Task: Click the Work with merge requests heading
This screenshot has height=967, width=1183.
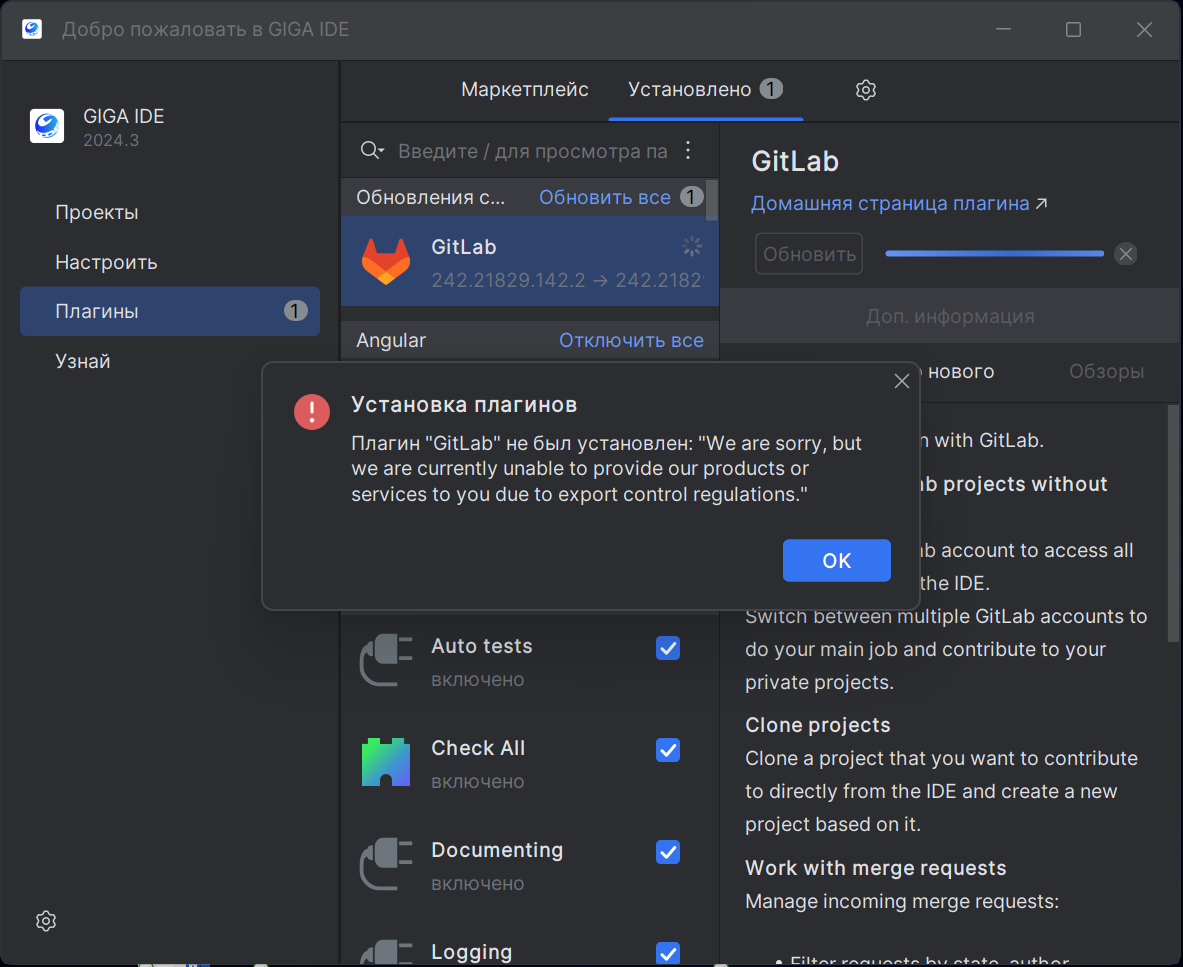Action: (x=875, y=868)
